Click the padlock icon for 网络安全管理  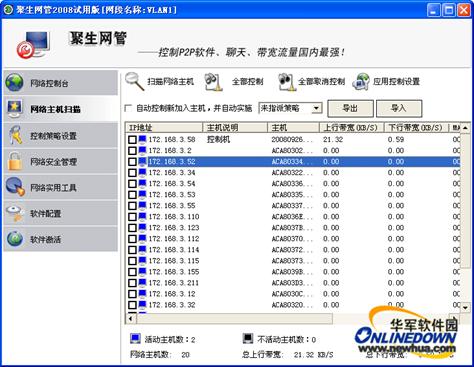(15, 161)
